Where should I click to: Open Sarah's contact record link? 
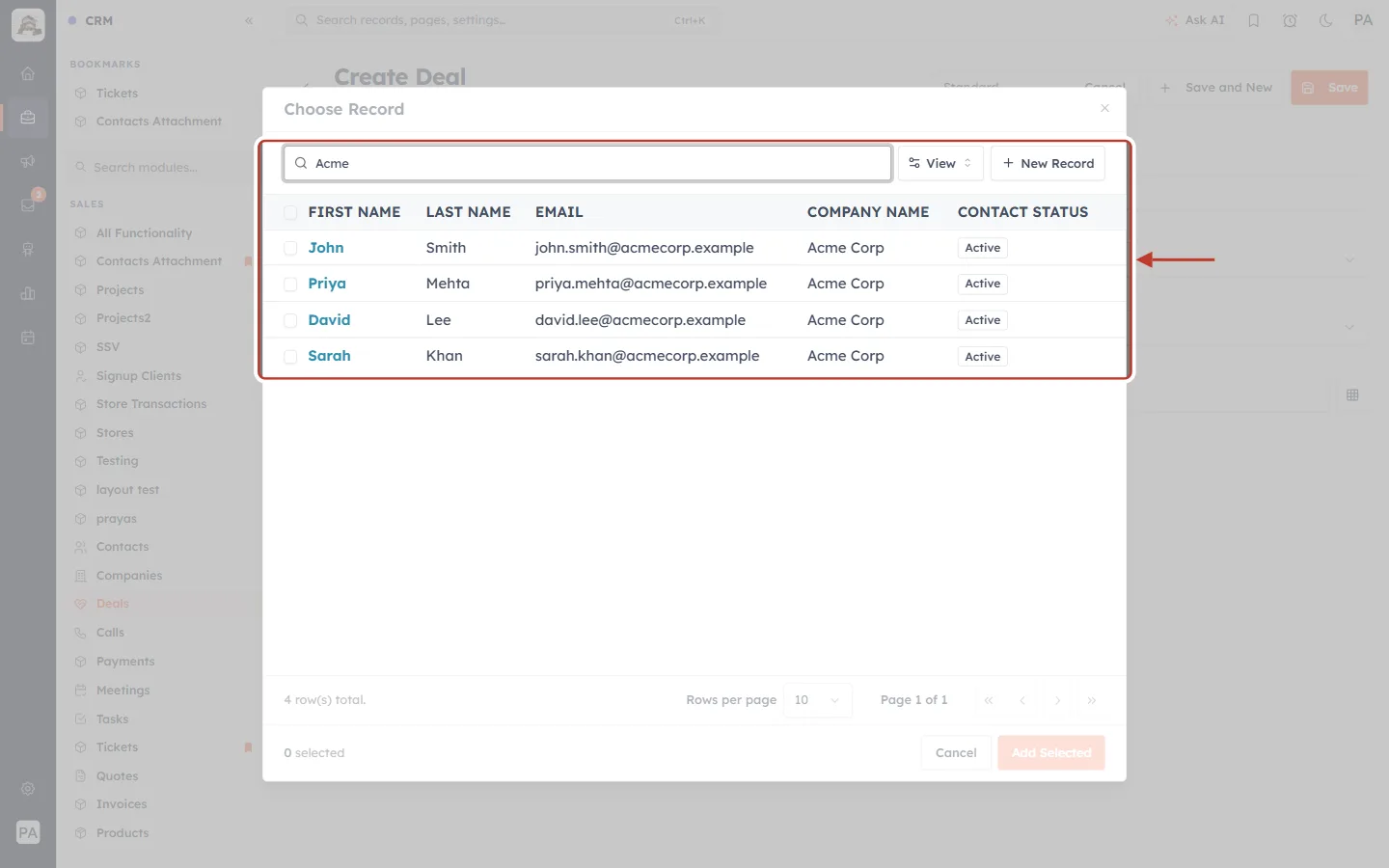pos(329,356)
